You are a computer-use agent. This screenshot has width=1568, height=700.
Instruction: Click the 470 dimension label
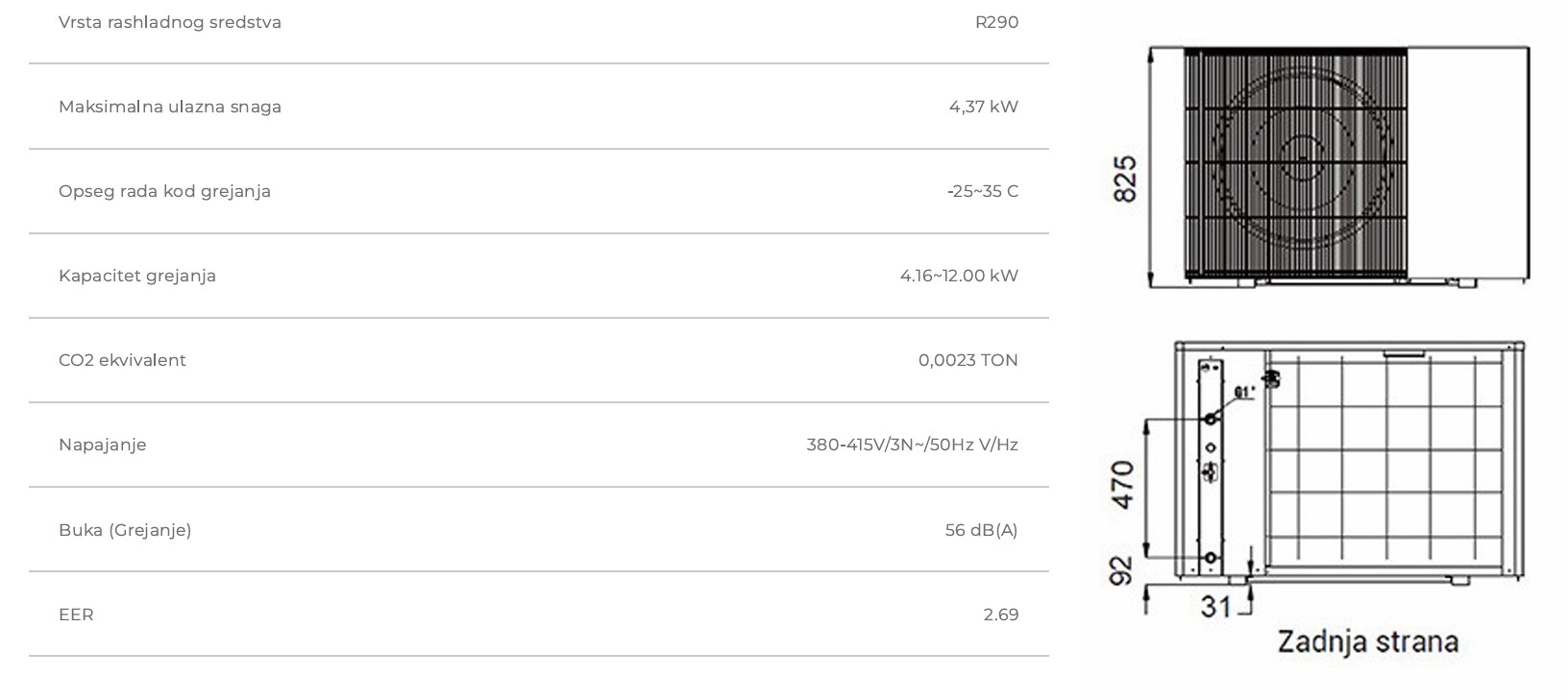(x=1122, y=485)
